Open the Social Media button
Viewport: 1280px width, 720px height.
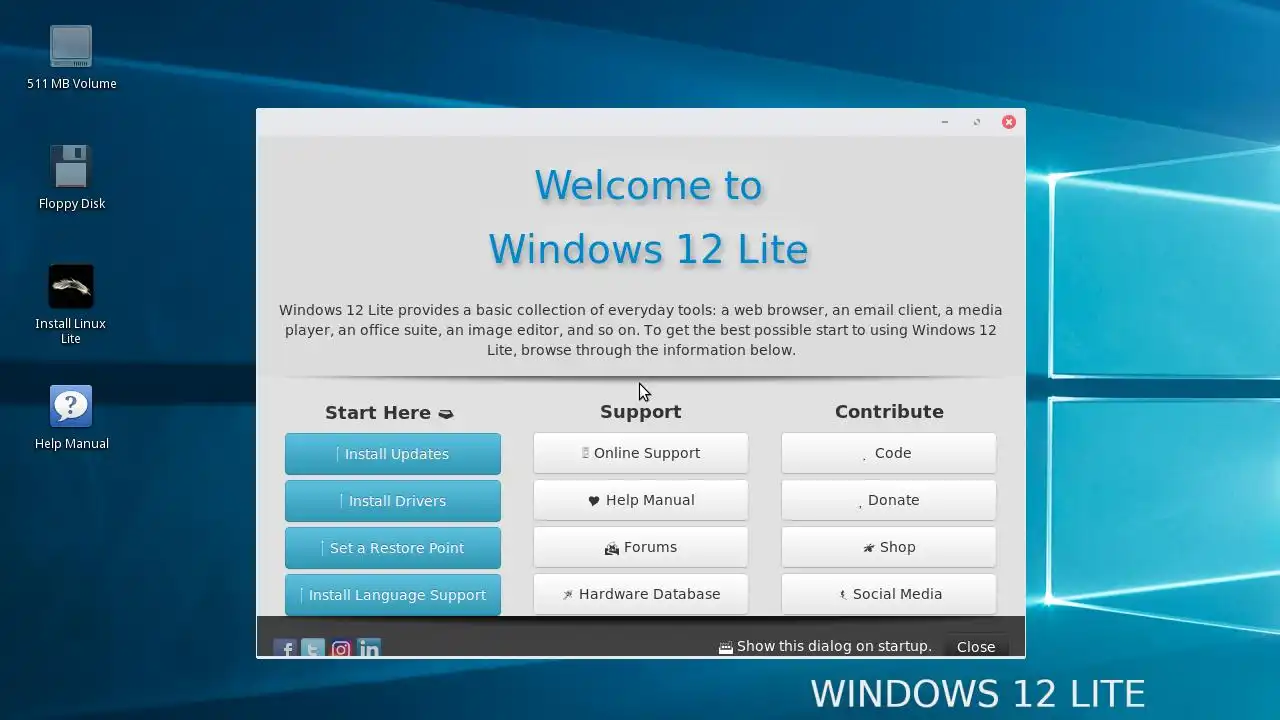pos(889,594)
